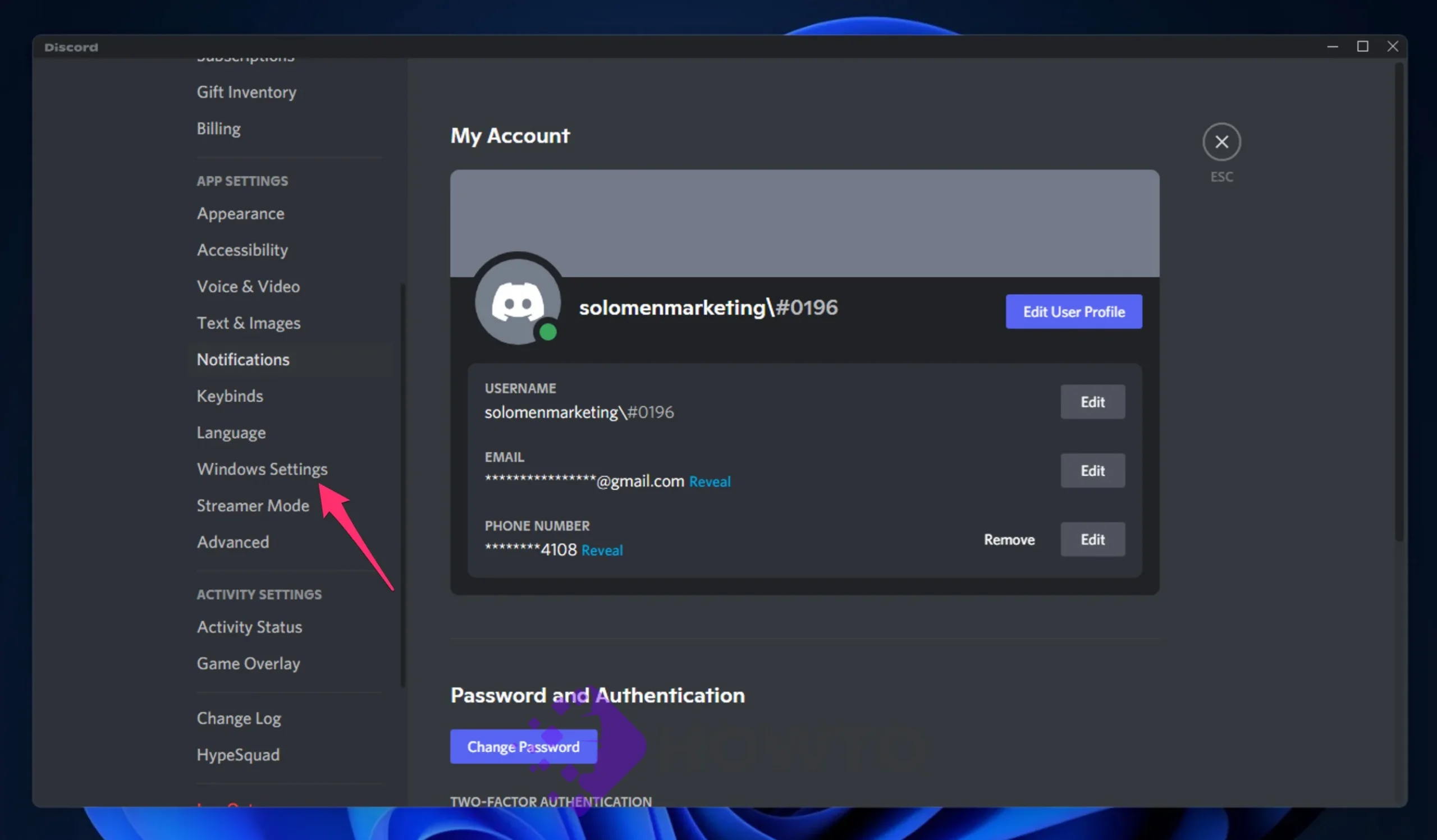The width and height of the screenshot is (1437, 840).
Task: Click the Discord avatar image
Action: click(x=518, y=302)
